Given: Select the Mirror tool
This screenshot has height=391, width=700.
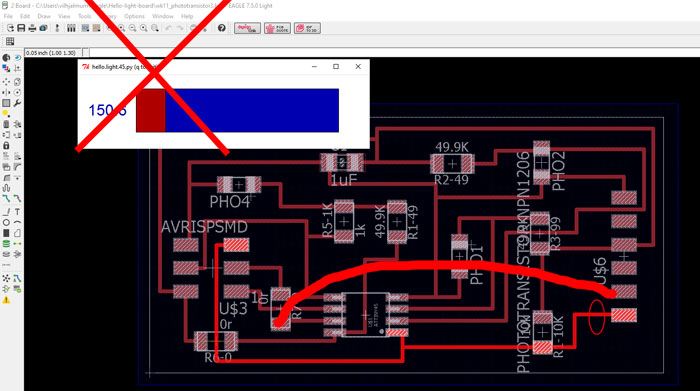Looking at the screenshot, I should click(6, 92).
